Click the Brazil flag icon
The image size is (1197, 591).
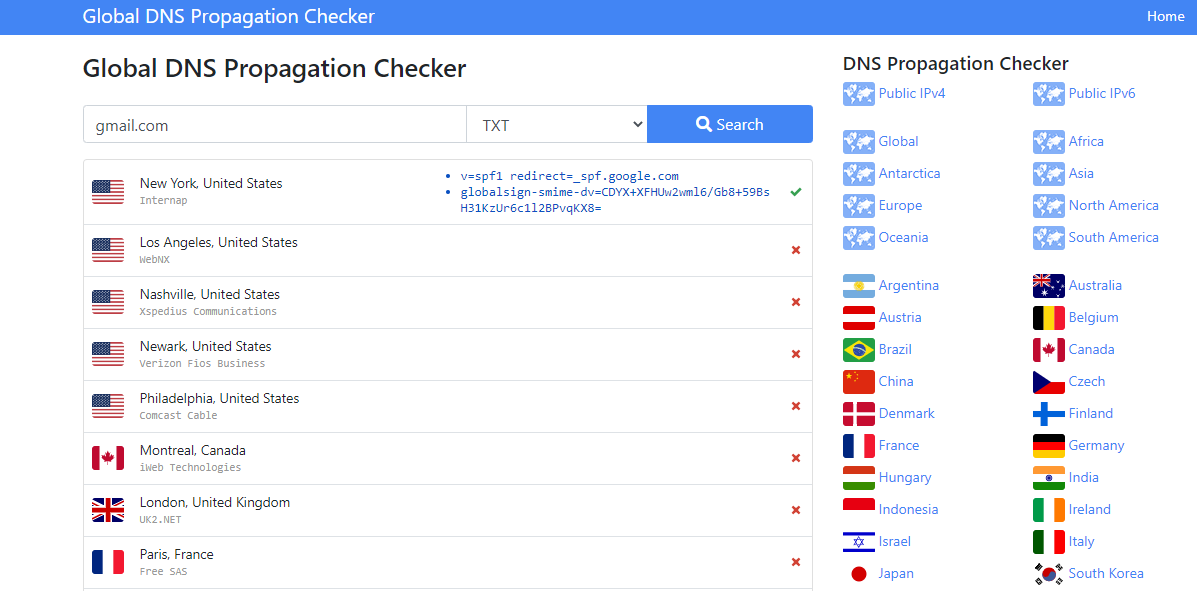coord(858,349)
